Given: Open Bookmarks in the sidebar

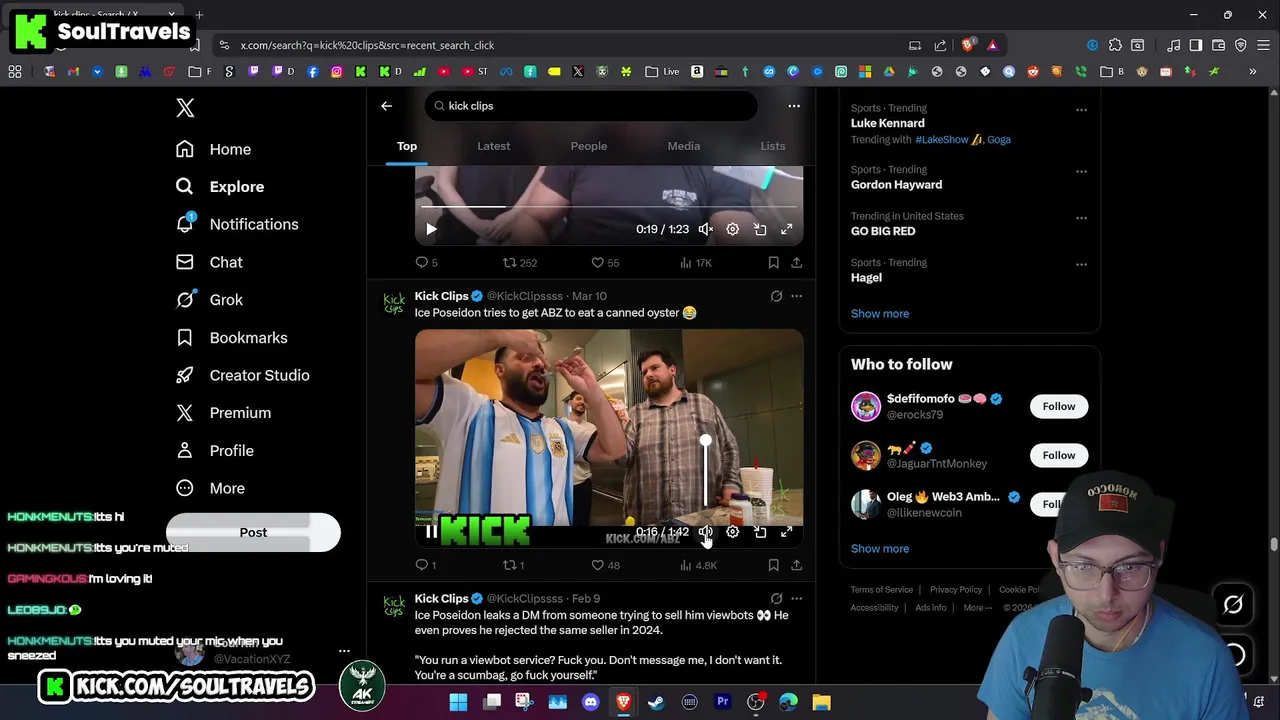Looking at the screenshot, I should (x=232, y=338).
